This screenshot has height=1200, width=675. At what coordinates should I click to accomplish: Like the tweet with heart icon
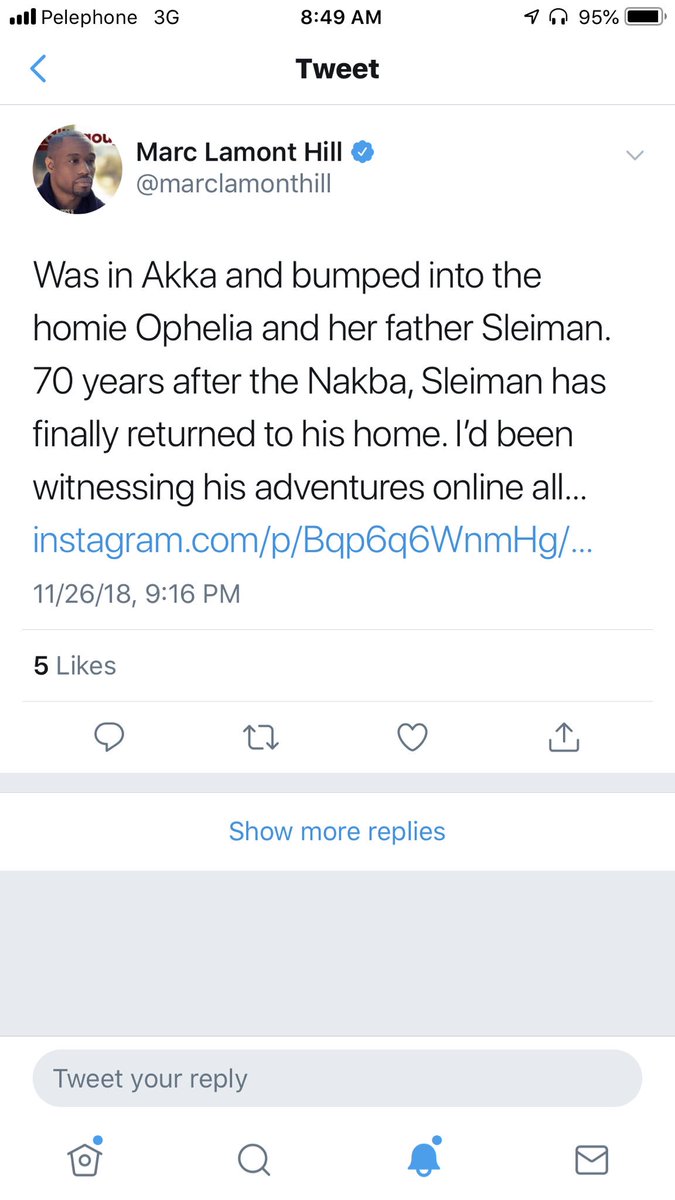click(412, 738)
